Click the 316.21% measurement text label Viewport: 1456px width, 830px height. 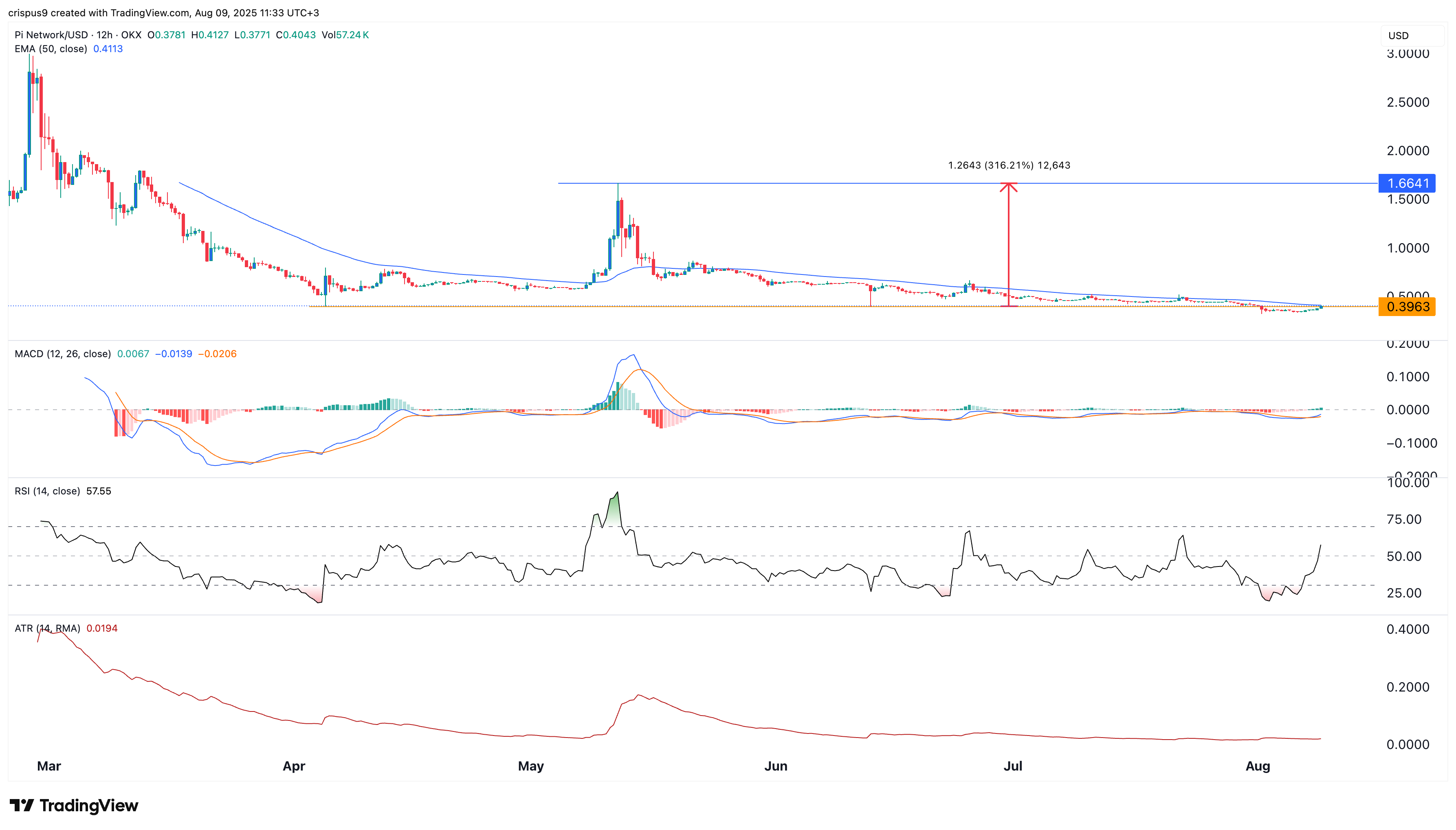coord(1009,165)
